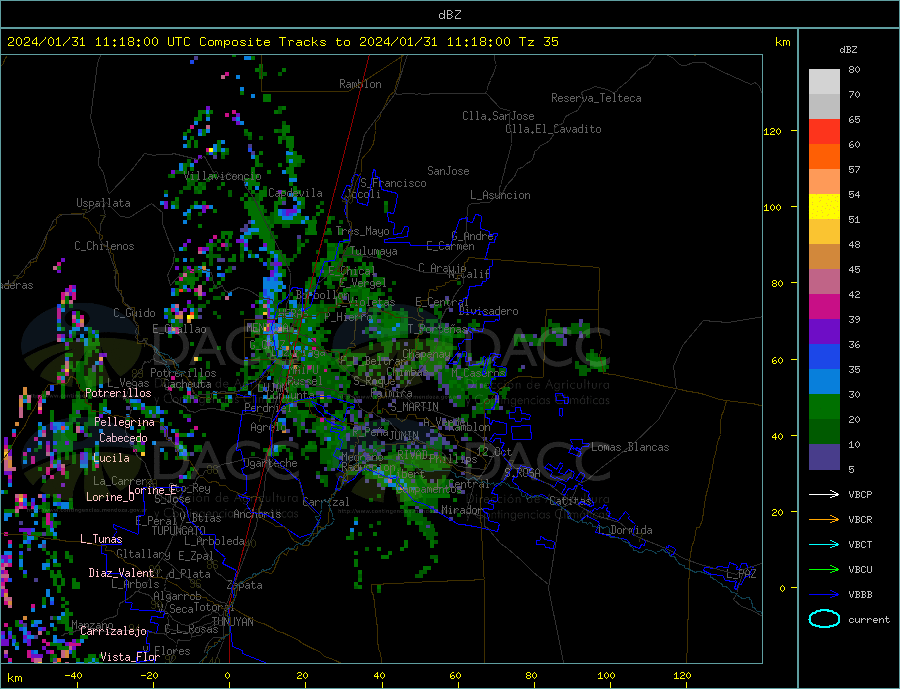The image size is (900, 689).
Task: Click the Divisadero map label
Action: [488, 311]
